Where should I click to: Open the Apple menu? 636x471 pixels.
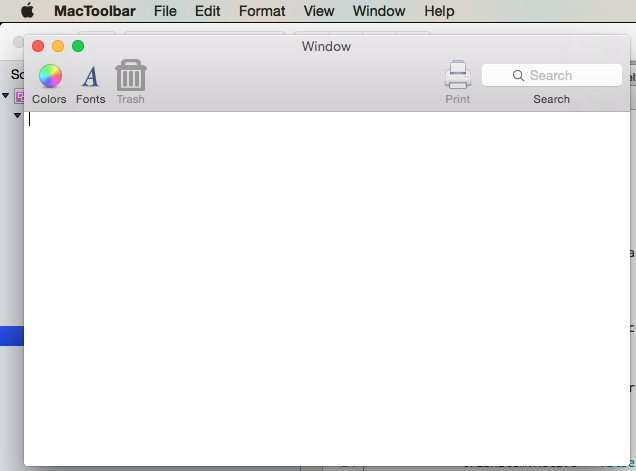(x=28, y=11)
